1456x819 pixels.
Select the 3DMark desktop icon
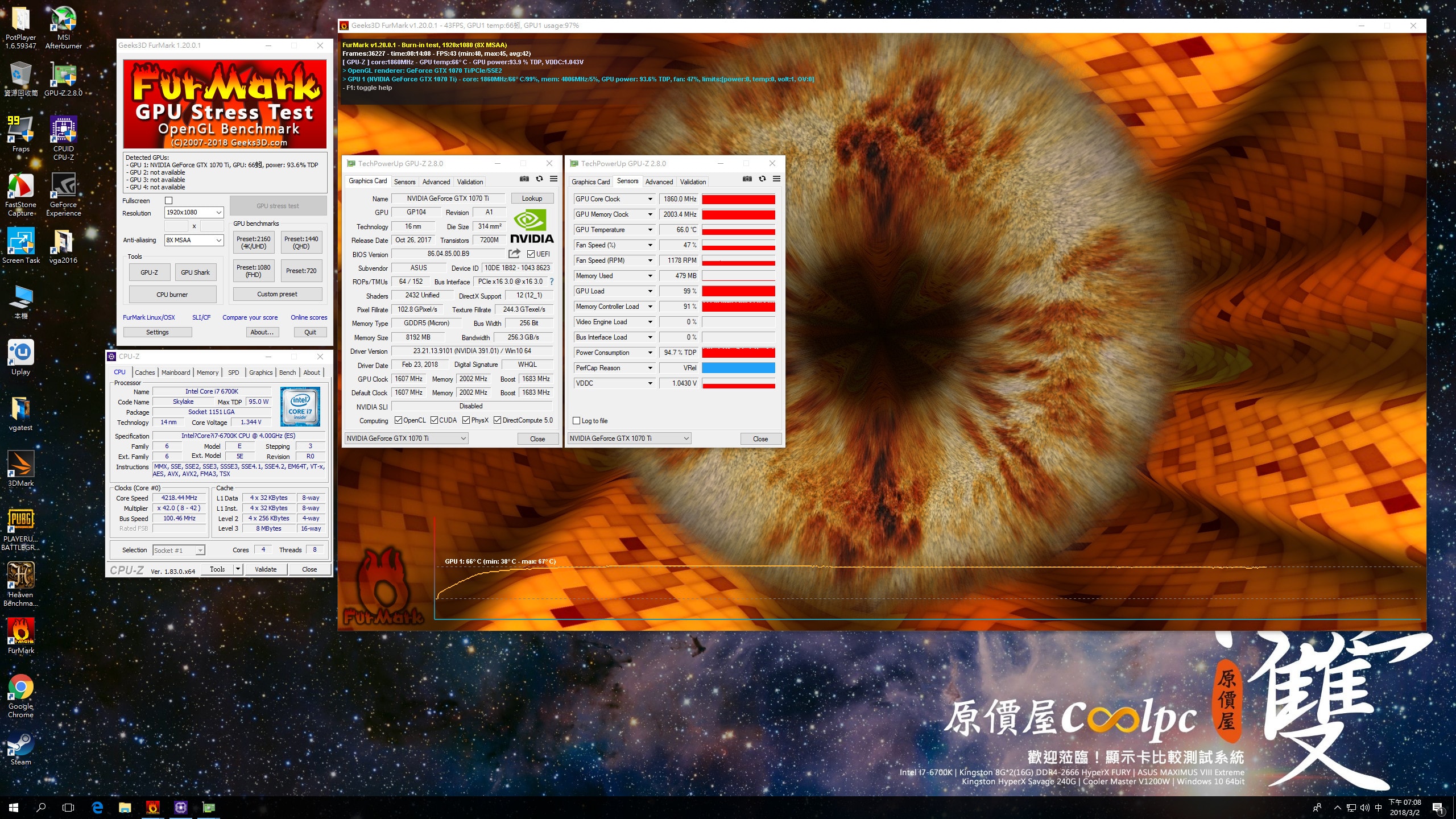coord(20,469)
